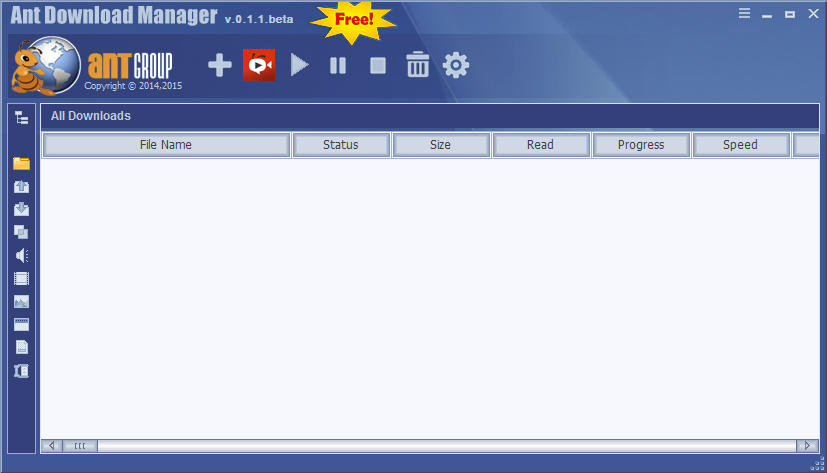Filter video files with the film strip icon
This screenshot has width=827, height=473.
pos(22,278)
